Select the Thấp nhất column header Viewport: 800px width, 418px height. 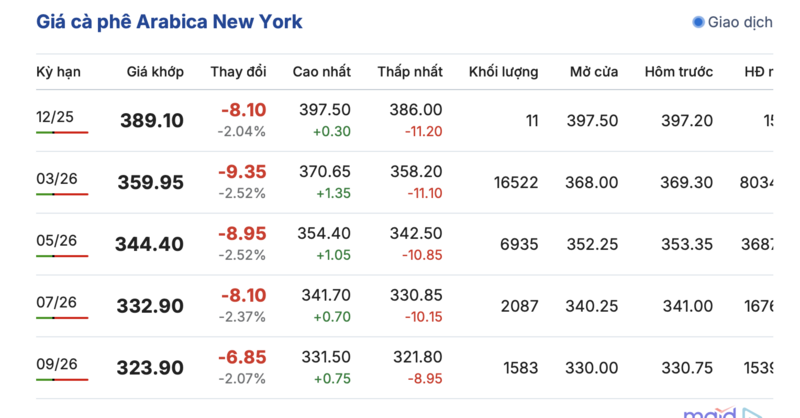point(410,72)
